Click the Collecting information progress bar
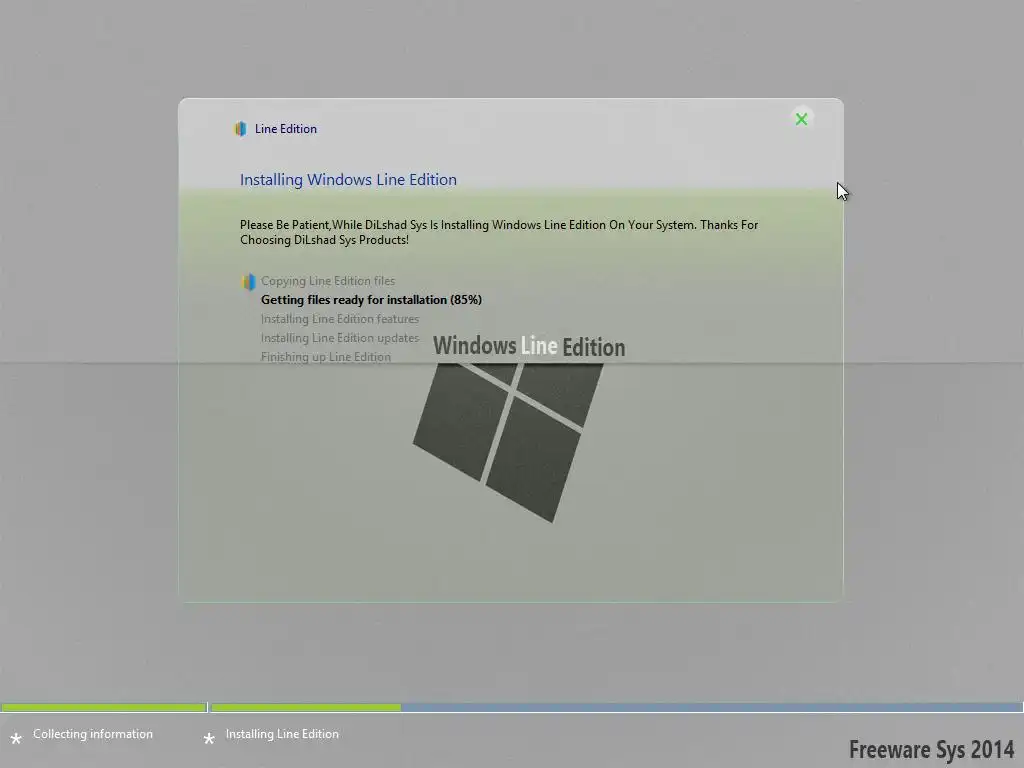This screenshot has width=1024, height=768. pyautogui.click(x=103, y=707)
